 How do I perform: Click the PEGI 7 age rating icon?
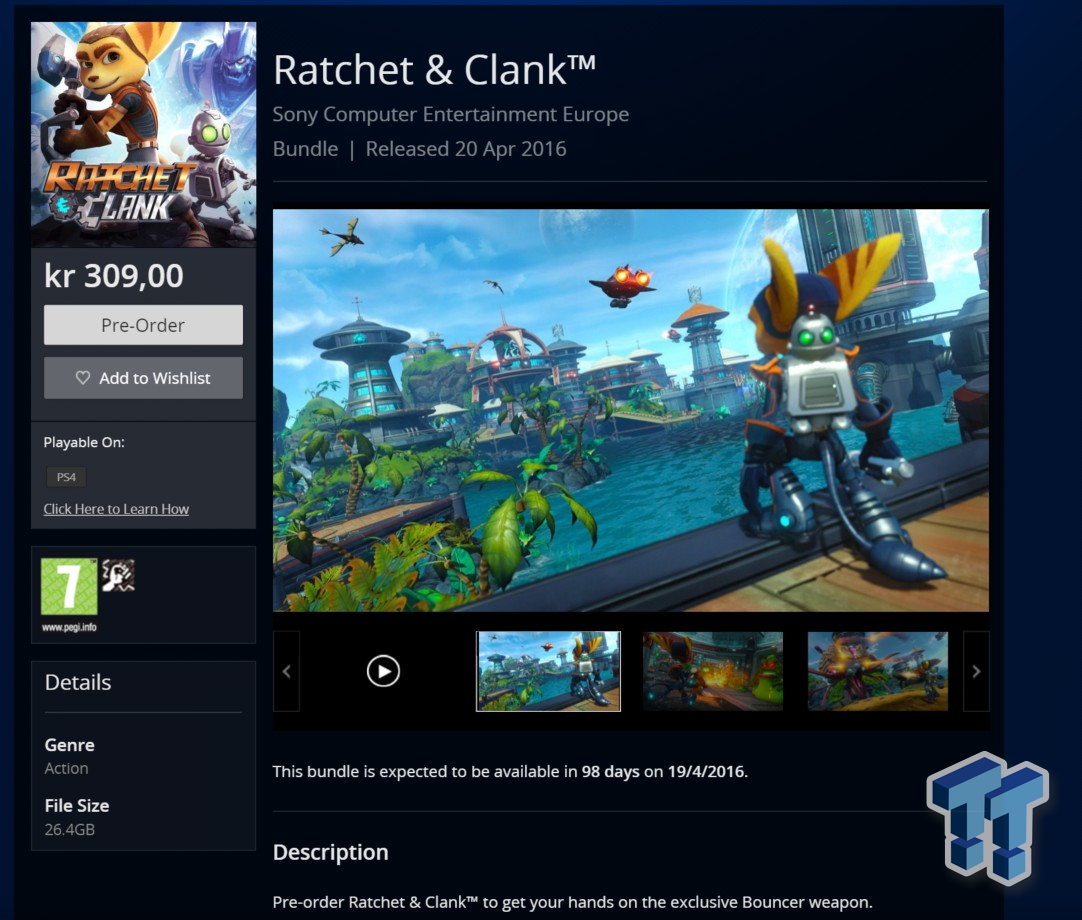[69, 586]
